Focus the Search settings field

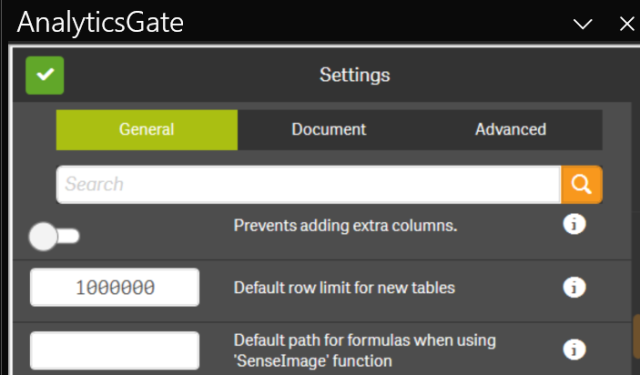click(x=309, y=184)
